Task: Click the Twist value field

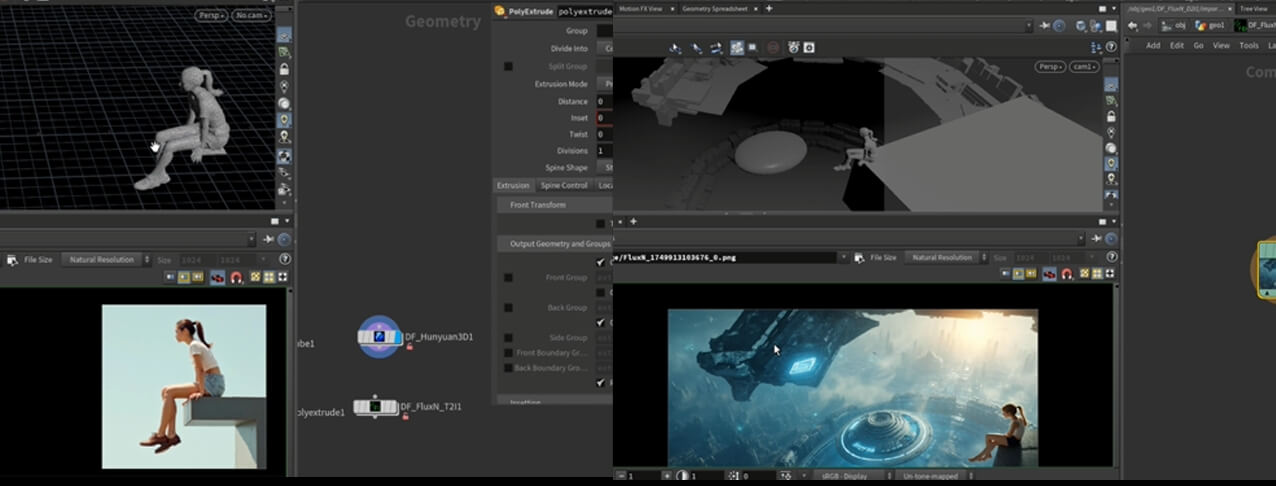Action: 605,134
